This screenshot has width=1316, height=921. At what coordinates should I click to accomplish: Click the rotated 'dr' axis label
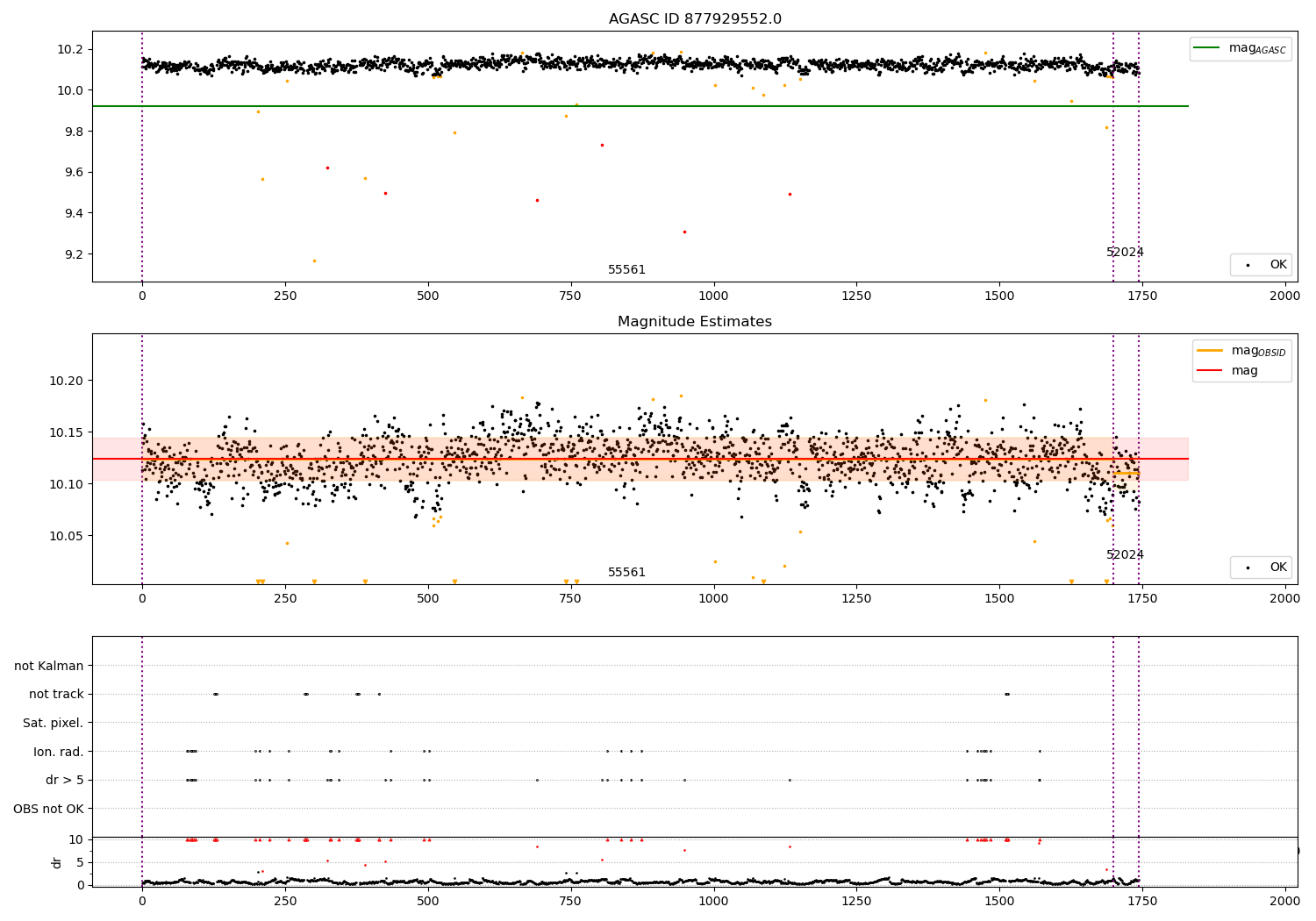(x=57, y=862)
